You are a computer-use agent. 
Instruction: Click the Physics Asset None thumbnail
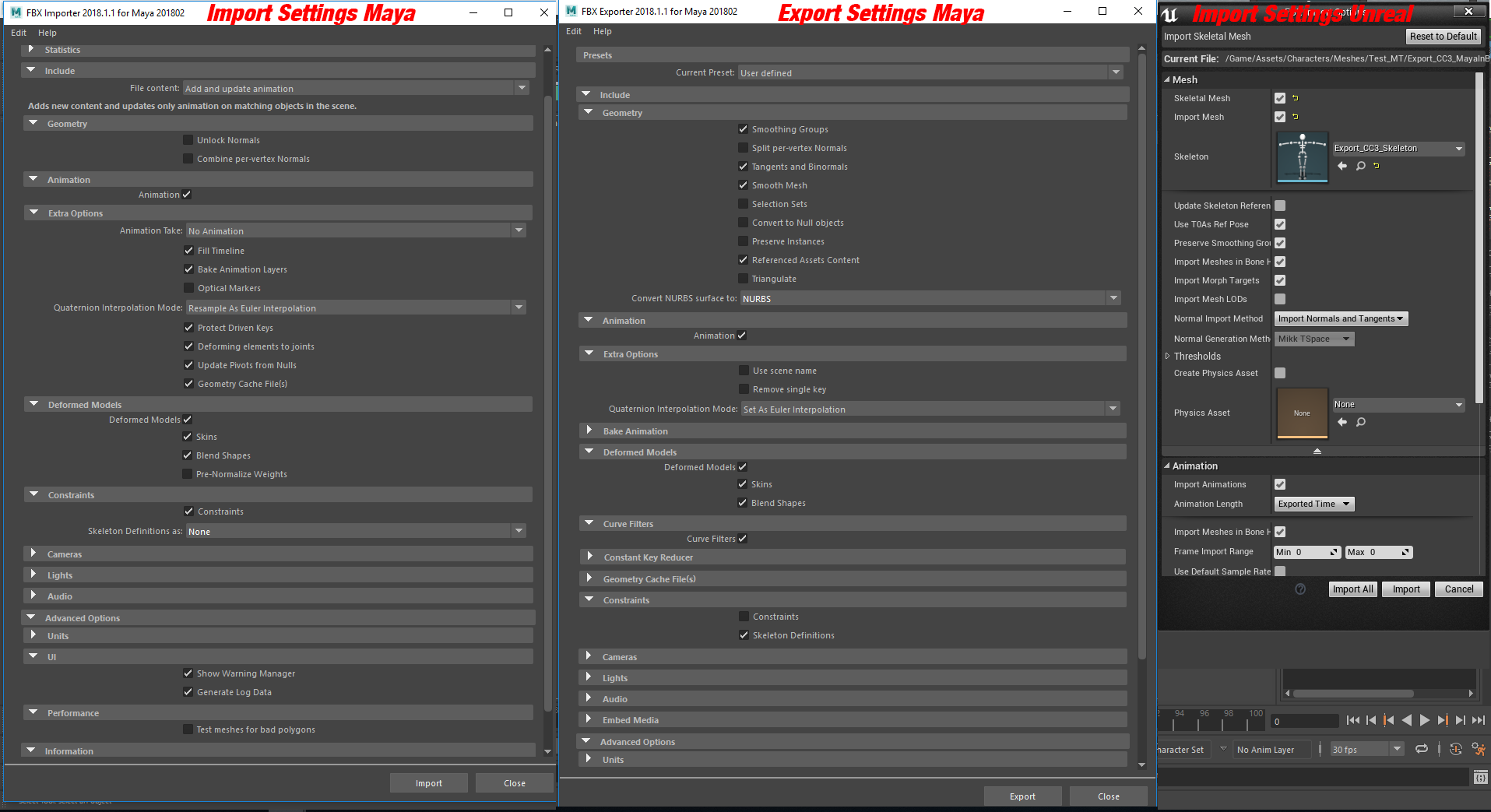(1303, 413)
